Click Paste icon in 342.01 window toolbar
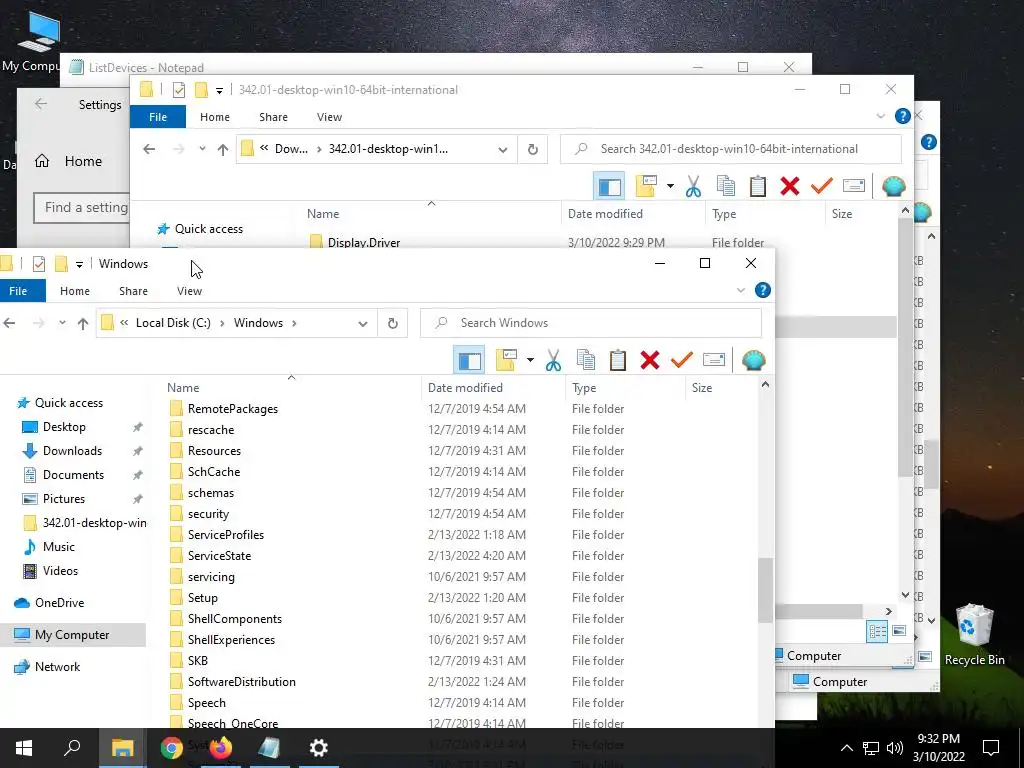 (x=758, y=186)
